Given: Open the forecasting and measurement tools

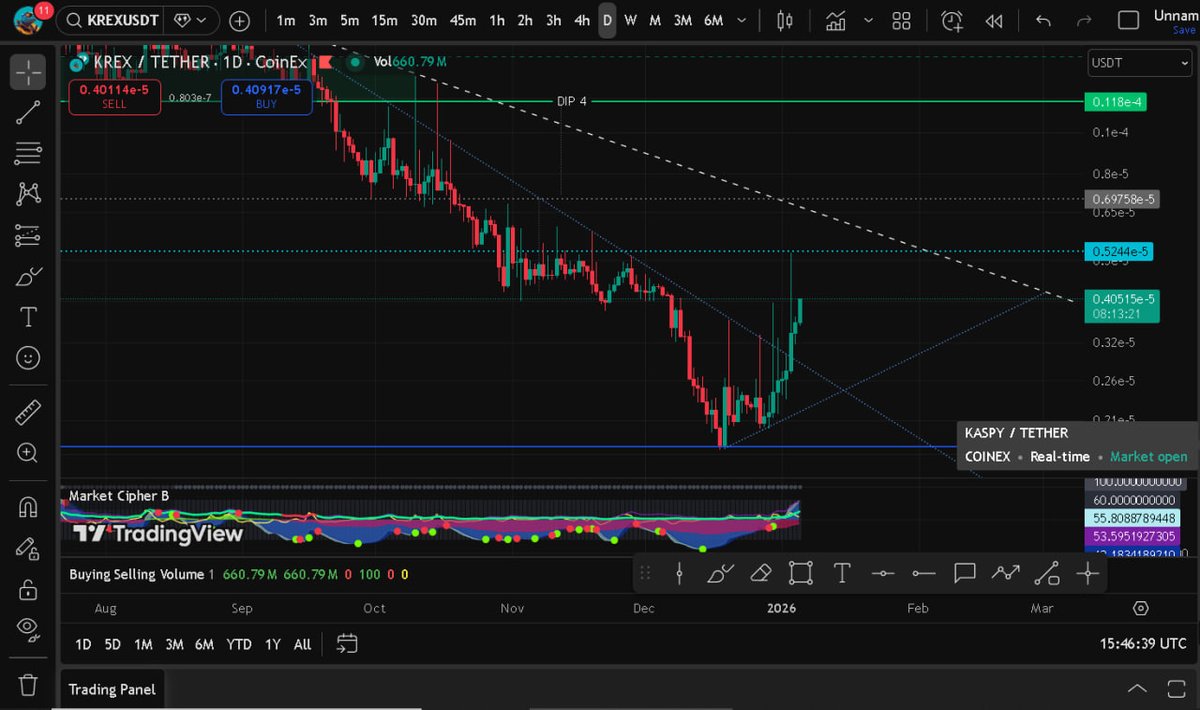Looking at the screenshot, I should coord(28,235).
